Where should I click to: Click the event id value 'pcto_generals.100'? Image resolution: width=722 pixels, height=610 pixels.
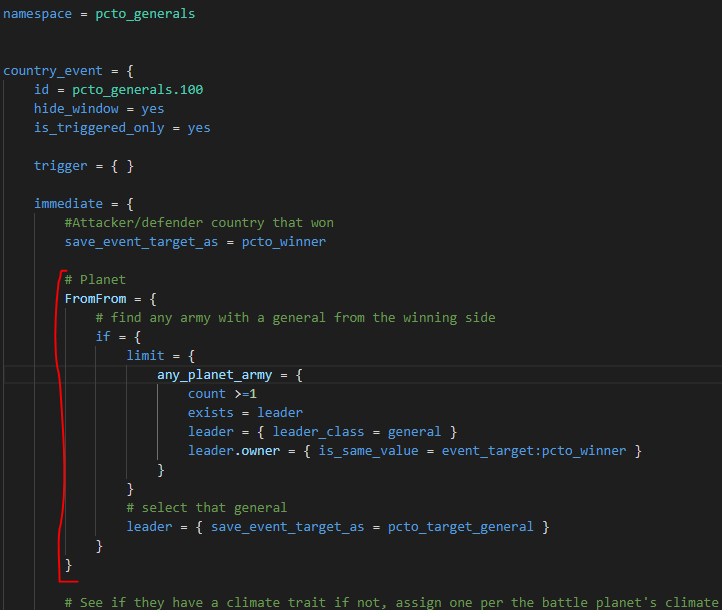138,90
